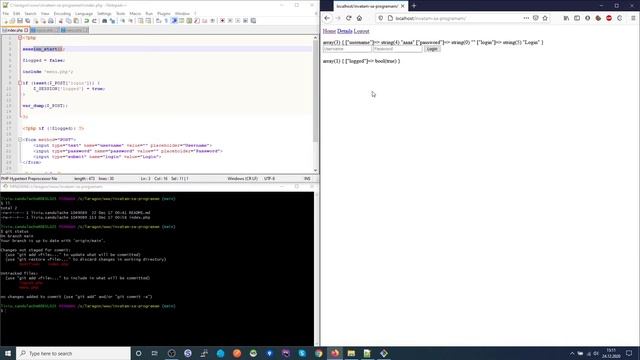Open the notification center in the taskbar
Image resolution: width=640 pixels, height=360 pixels.
(629, 353)
